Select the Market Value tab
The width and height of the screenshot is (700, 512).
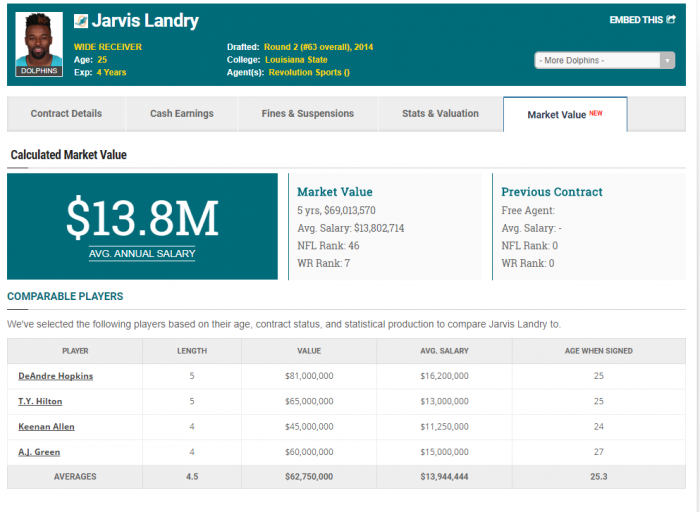point(564,115)
